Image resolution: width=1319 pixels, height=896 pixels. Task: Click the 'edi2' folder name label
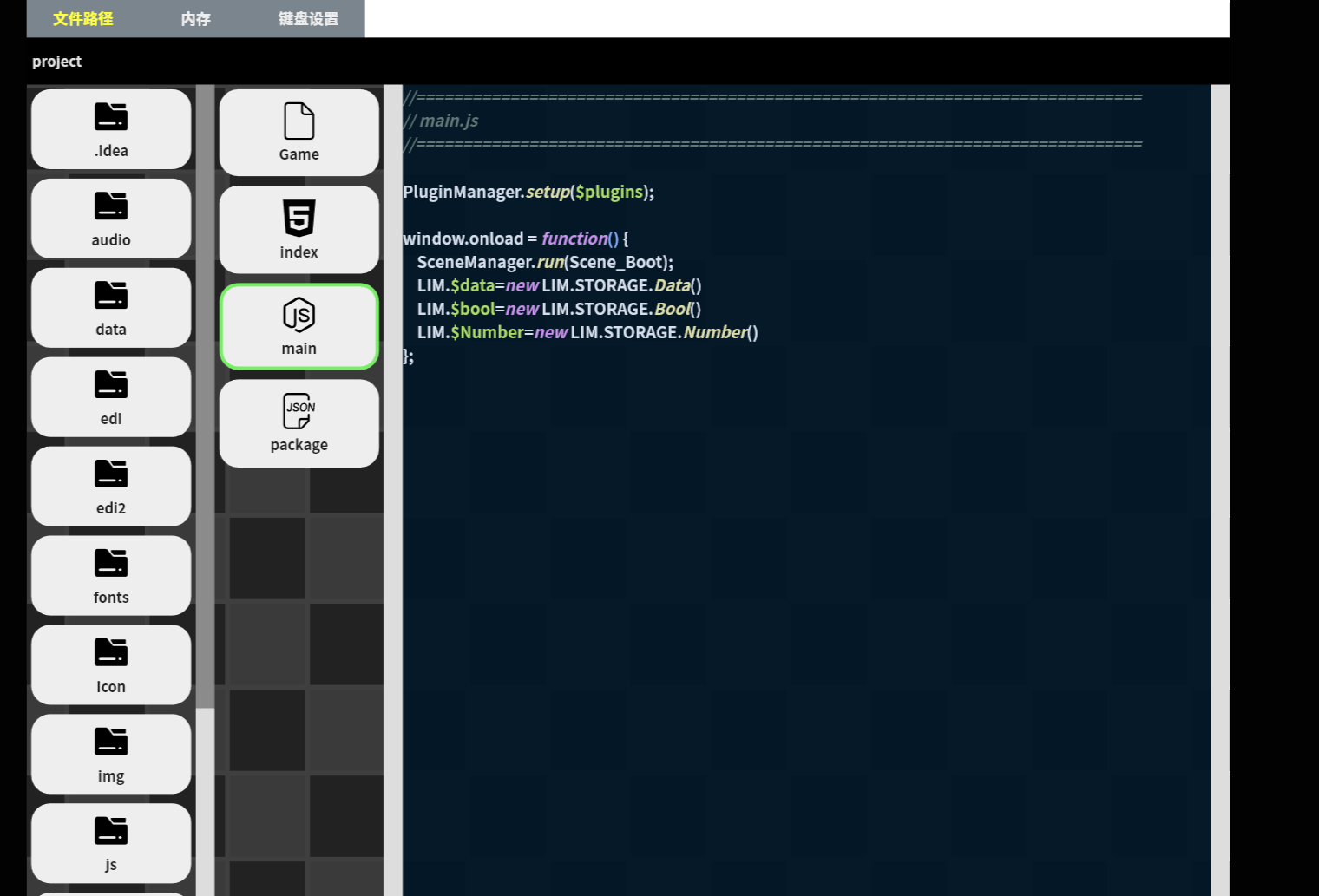[x=111, y=508]
